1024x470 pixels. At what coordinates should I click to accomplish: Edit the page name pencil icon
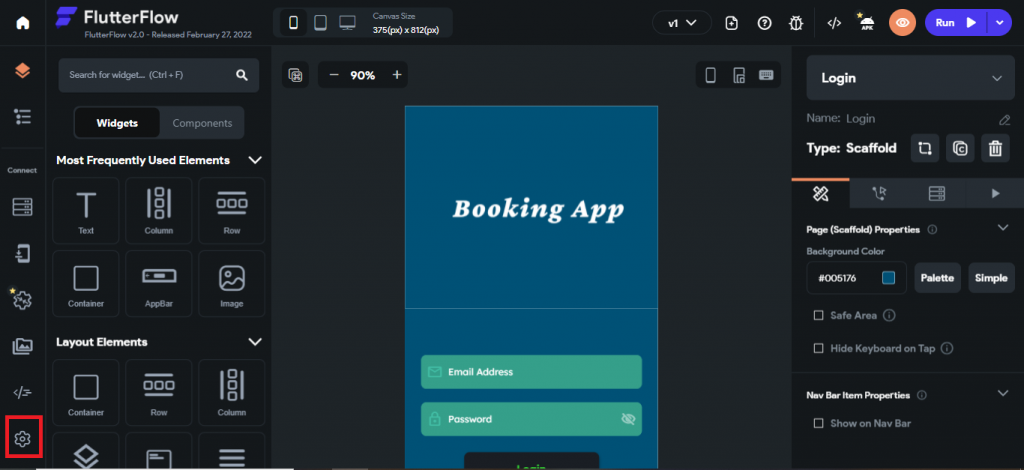pyautogui.click(x=1004, y=119)
